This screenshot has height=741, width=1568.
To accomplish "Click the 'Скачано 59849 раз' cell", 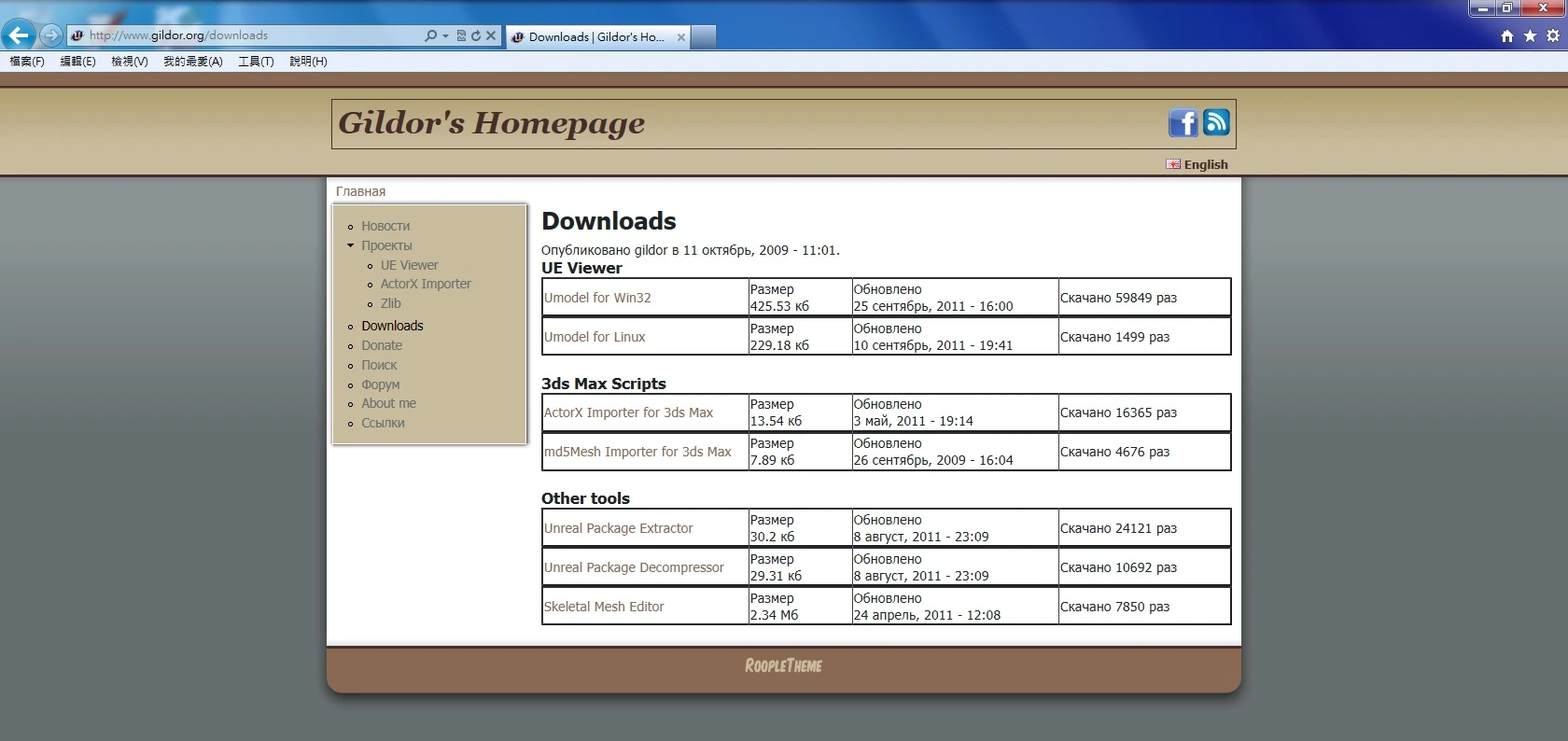I will tap(1144, 298).
